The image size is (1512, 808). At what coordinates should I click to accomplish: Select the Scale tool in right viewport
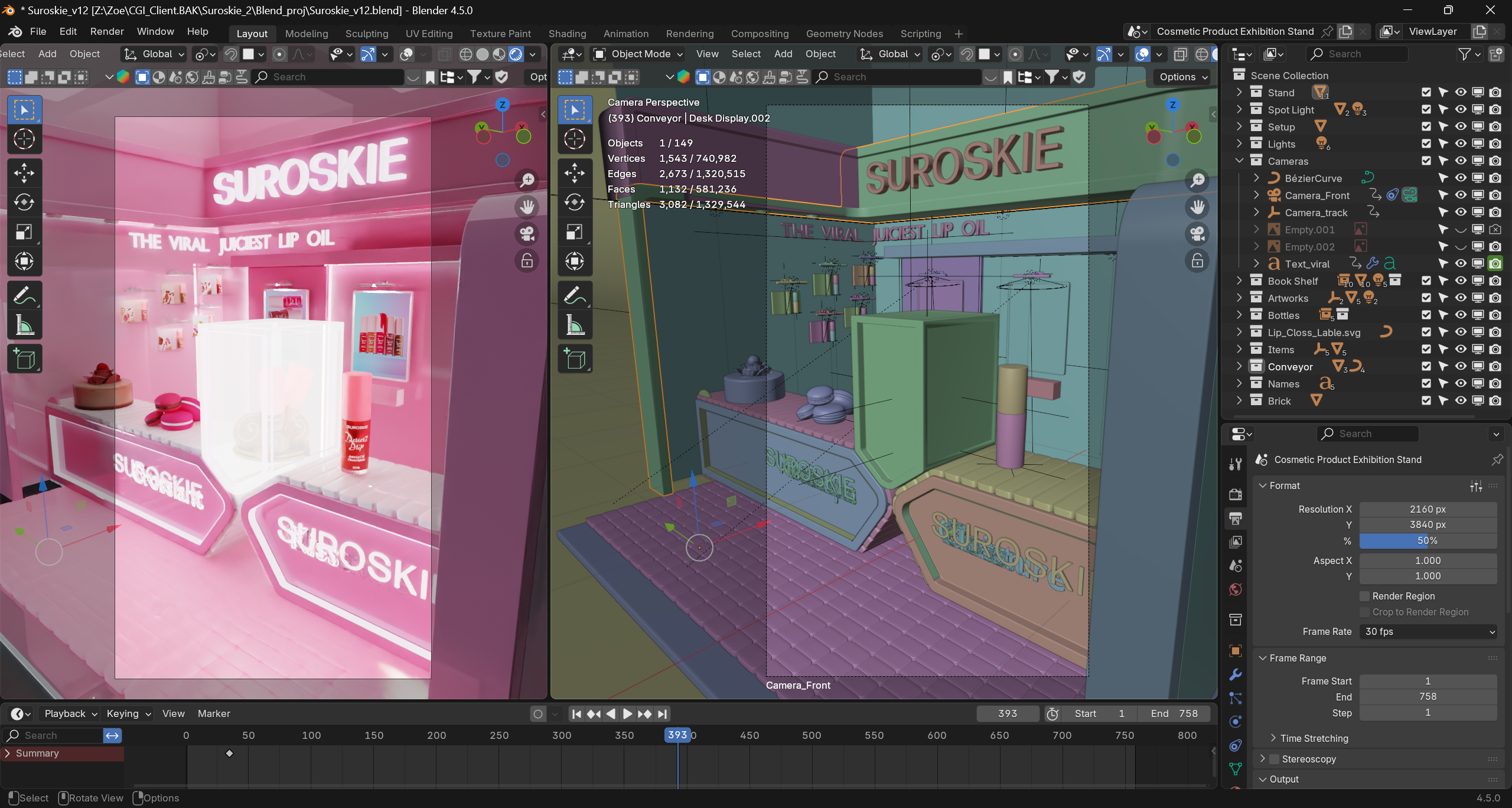click(575, 232)
